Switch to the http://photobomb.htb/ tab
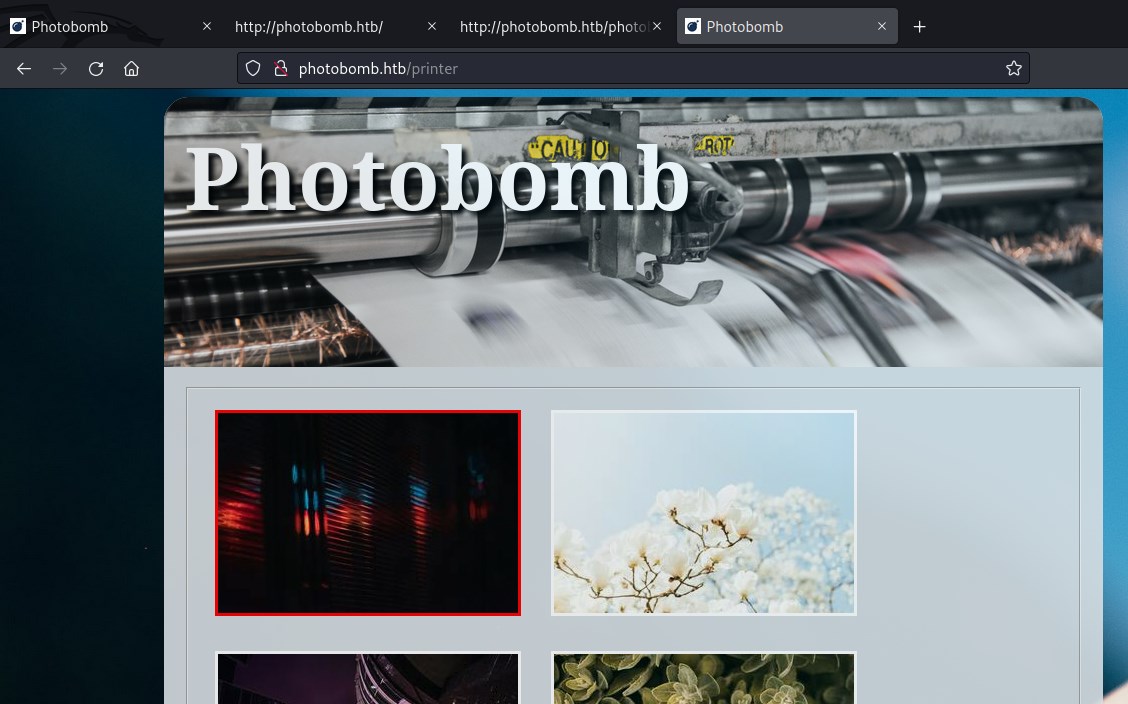 [x=310, y=27]
